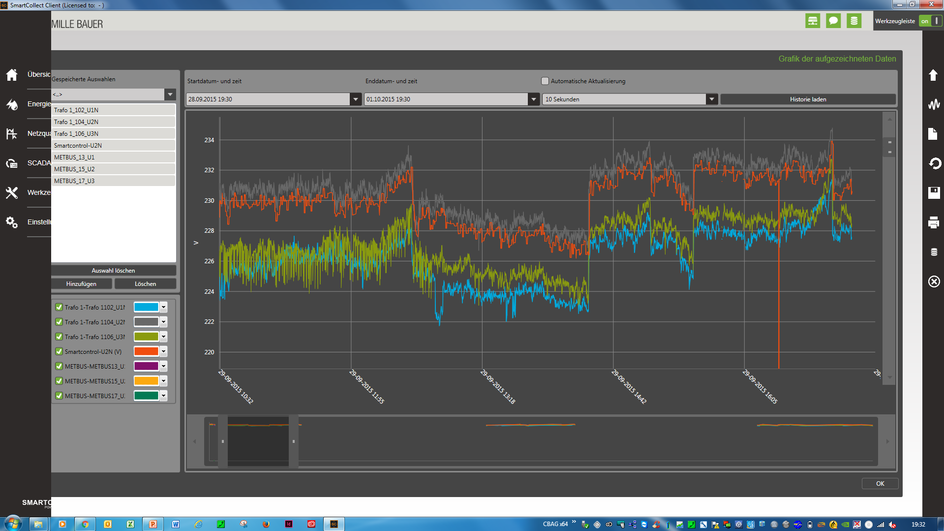This screenshot has height=531, width=944.
Task: Select METBUS_15_U2 in the saved list
Action: [113, 169]
